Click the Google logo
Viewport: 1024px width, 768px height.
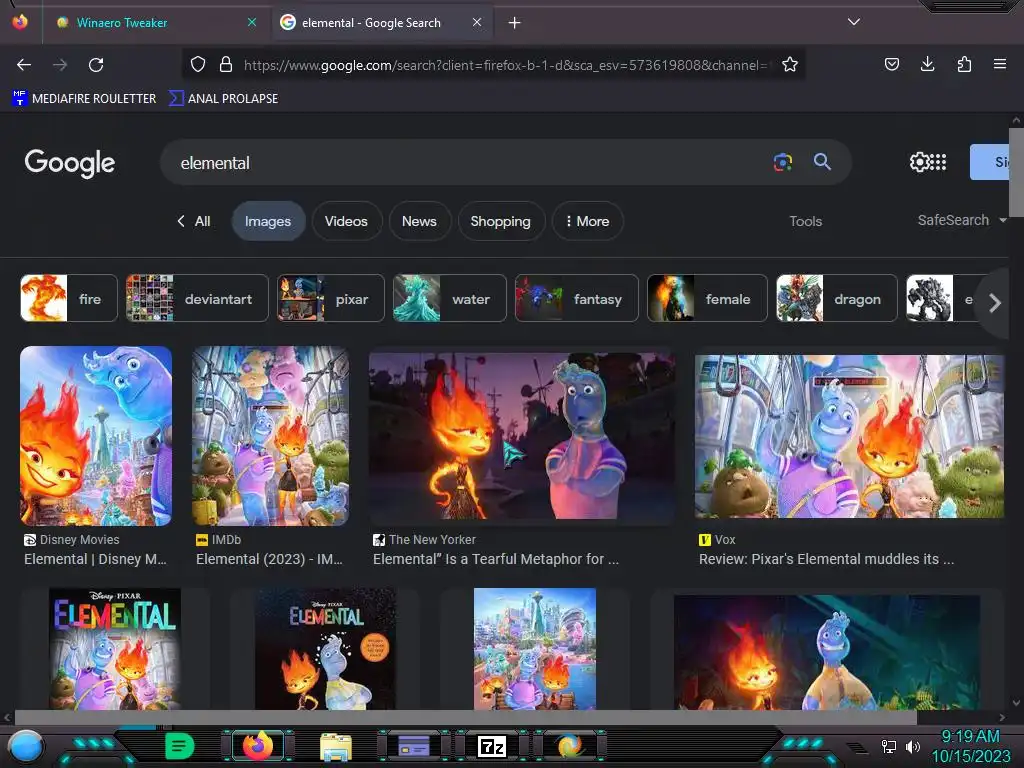point(69,163)
